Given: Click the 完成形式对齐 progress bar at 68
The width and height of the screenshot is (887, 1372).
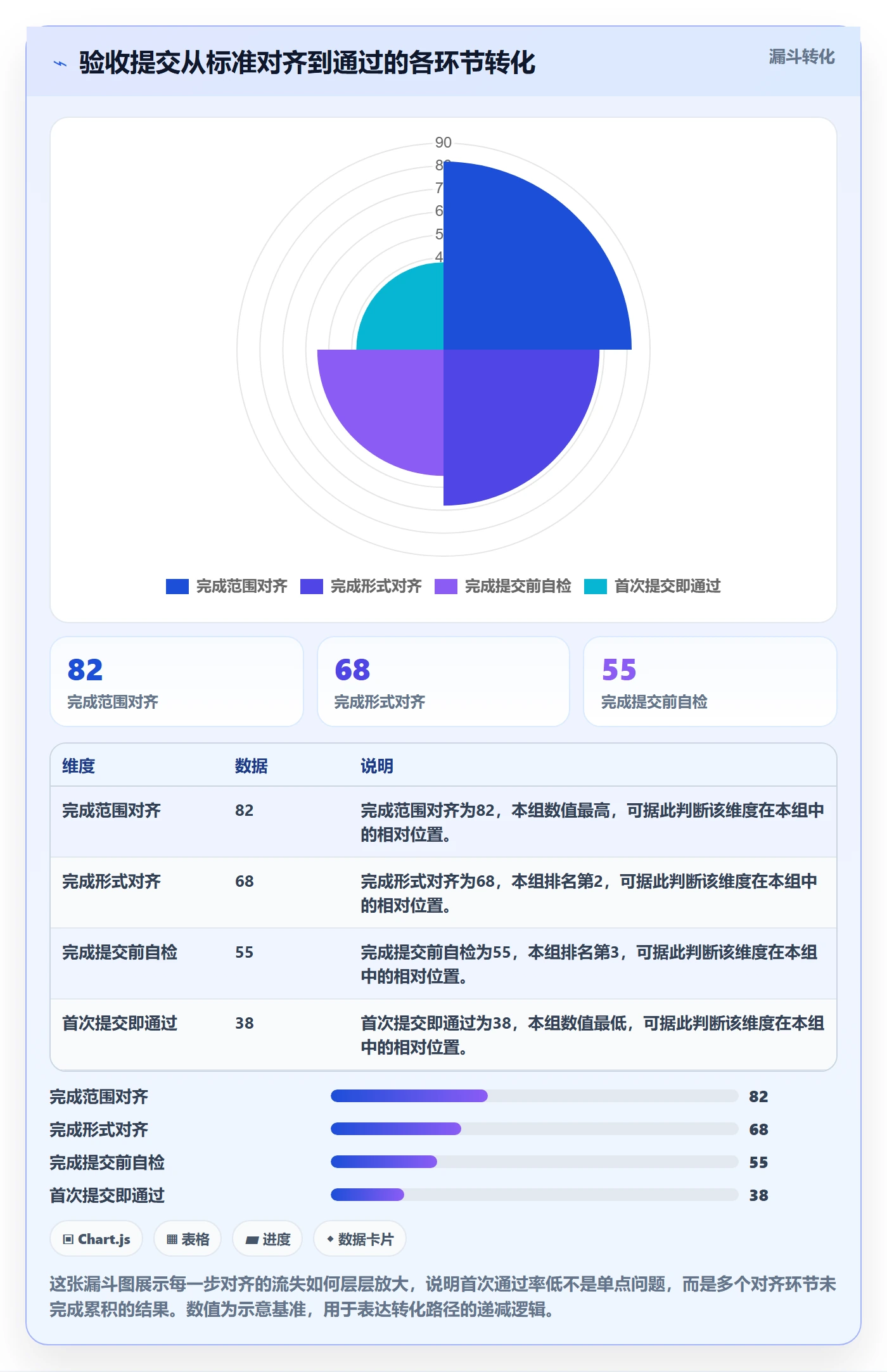Looking at the screenshot, I should click(x=534, y=1129).
